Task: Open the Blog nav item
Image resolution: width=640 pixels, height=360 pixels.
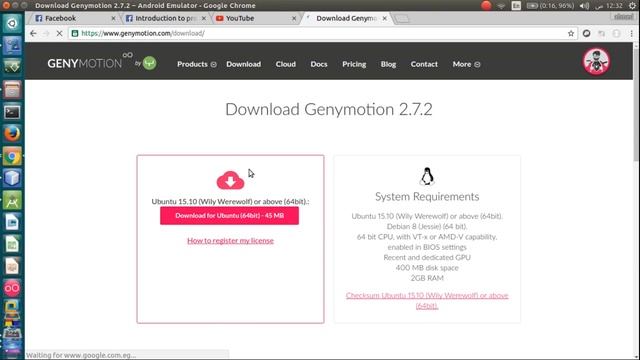Action: click(388, 64)
